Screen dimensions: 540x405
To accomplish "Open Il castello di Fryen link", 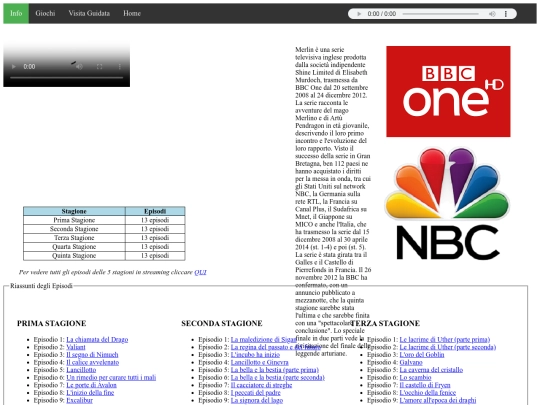I will [x=425, y=385].
